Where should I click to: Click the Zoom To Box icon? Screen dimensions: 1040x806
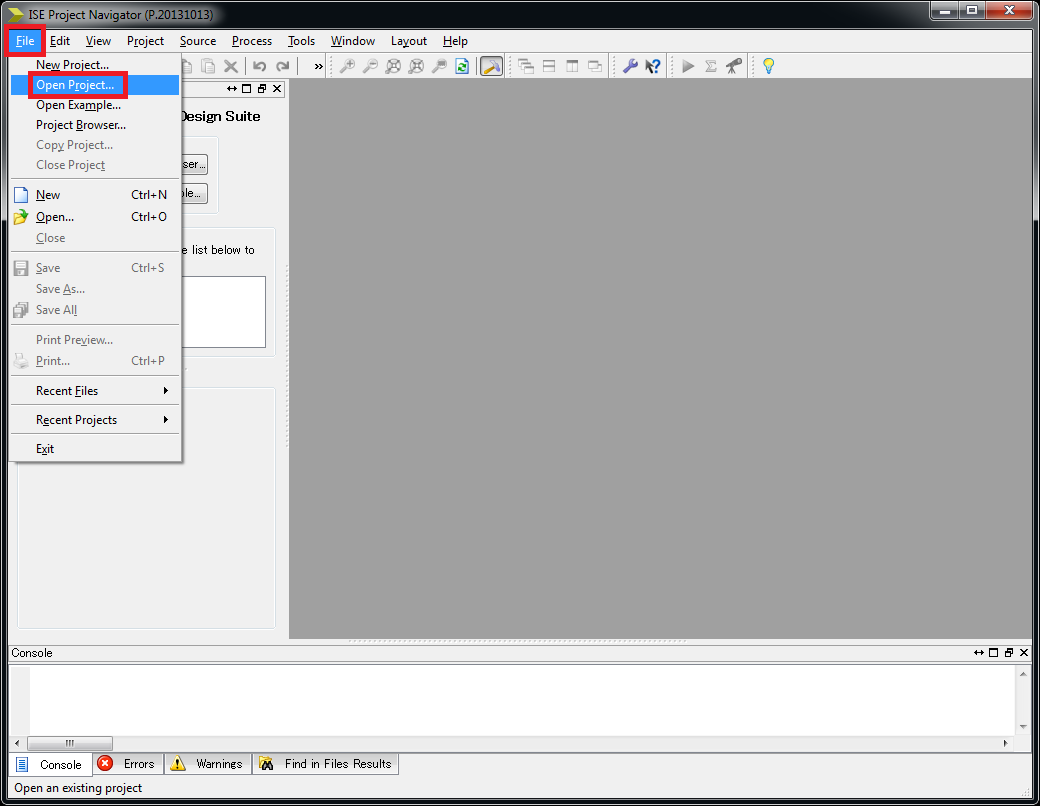tap(439, 66)
